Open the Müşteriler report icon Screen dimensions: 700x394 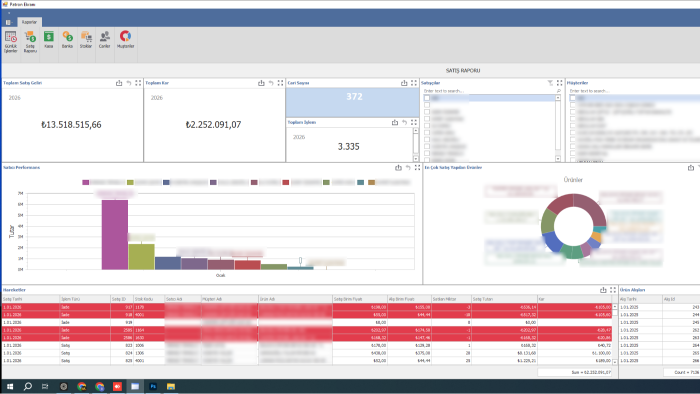pos(125,39)
